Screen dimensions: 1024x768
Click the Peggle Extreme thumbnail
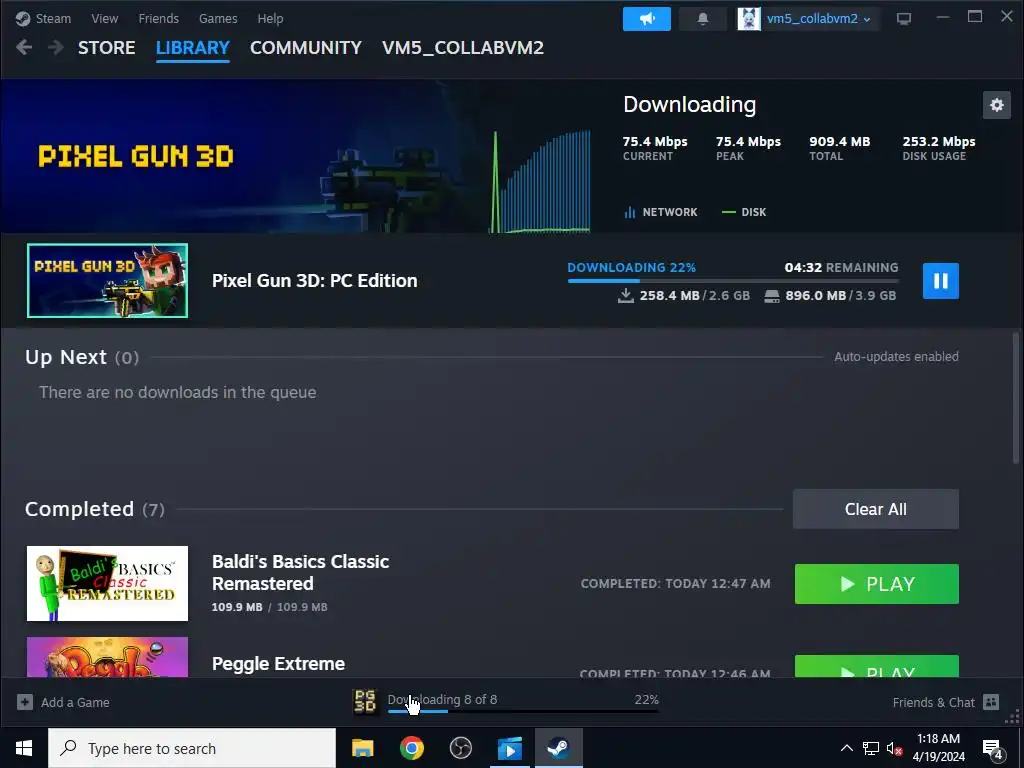pyautogui.click(x=108, y=657)
